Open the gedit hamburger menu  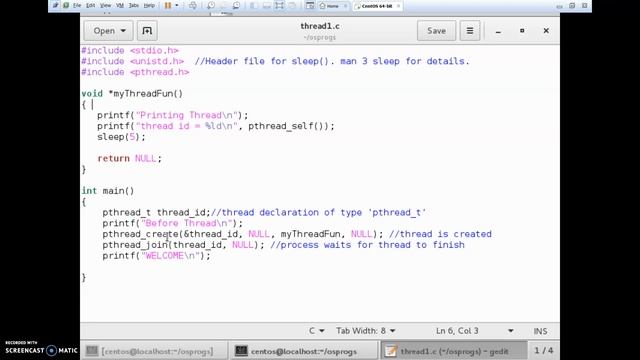coord(470,31)
